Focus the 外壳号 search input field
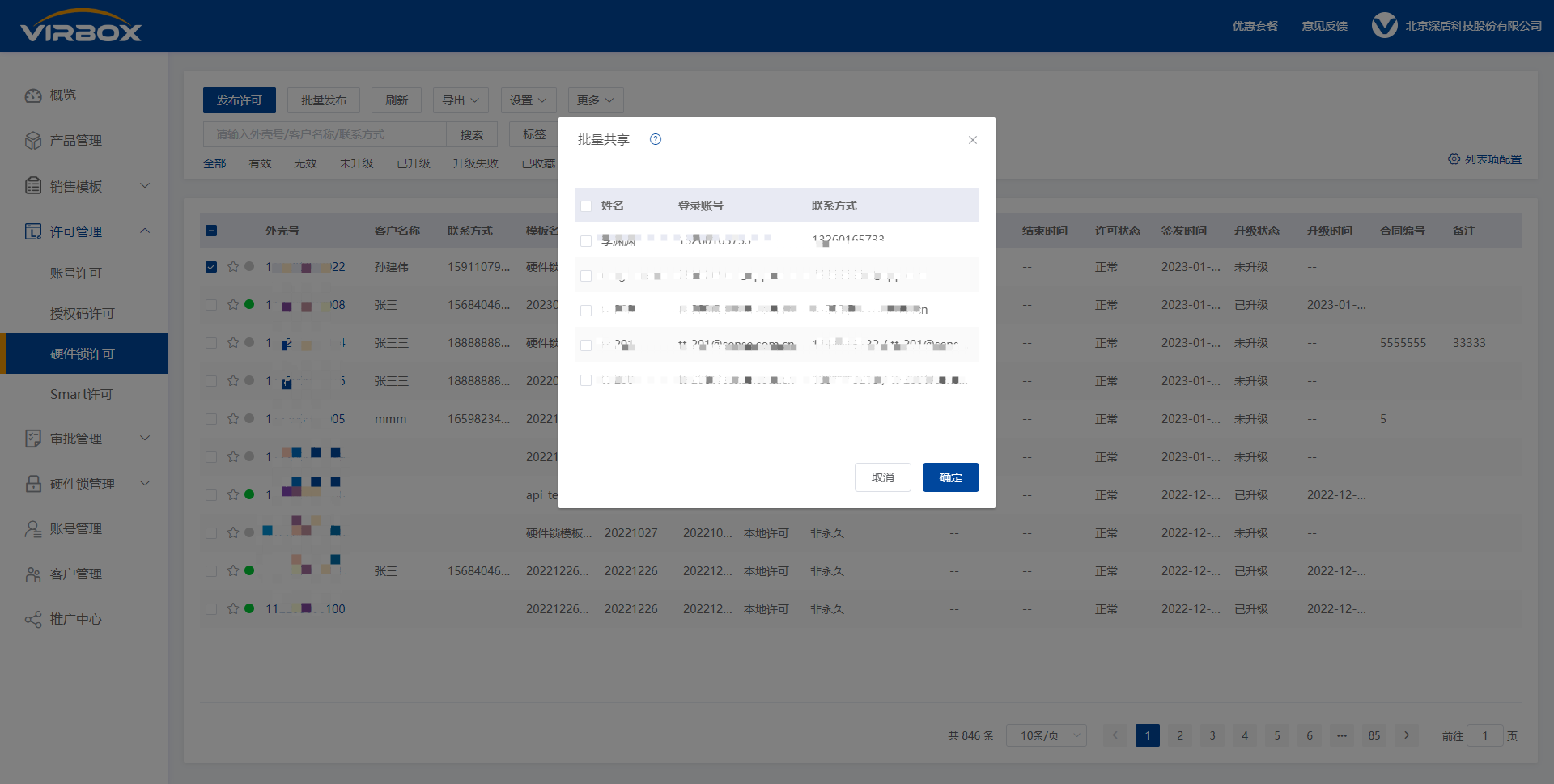This screenshot has width=1554, height=784. pos(325,134)
